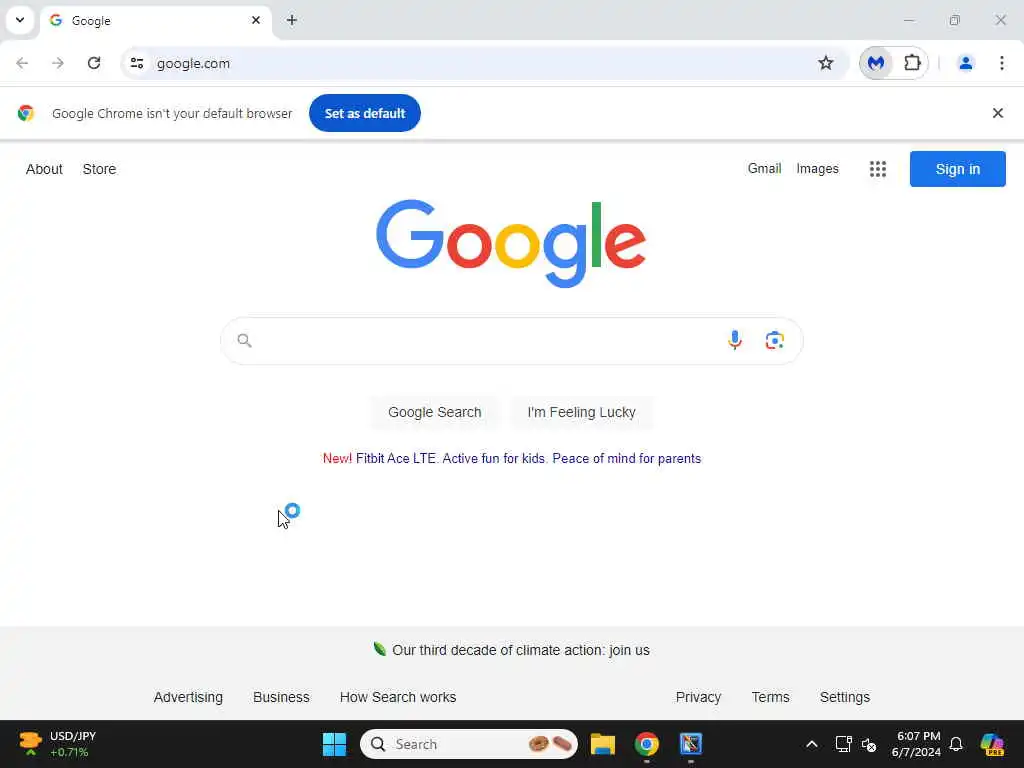This screenshot has width=1024, height=768.
Task: Bookmark this page with the star icon
Action: (x=825, y=63)
